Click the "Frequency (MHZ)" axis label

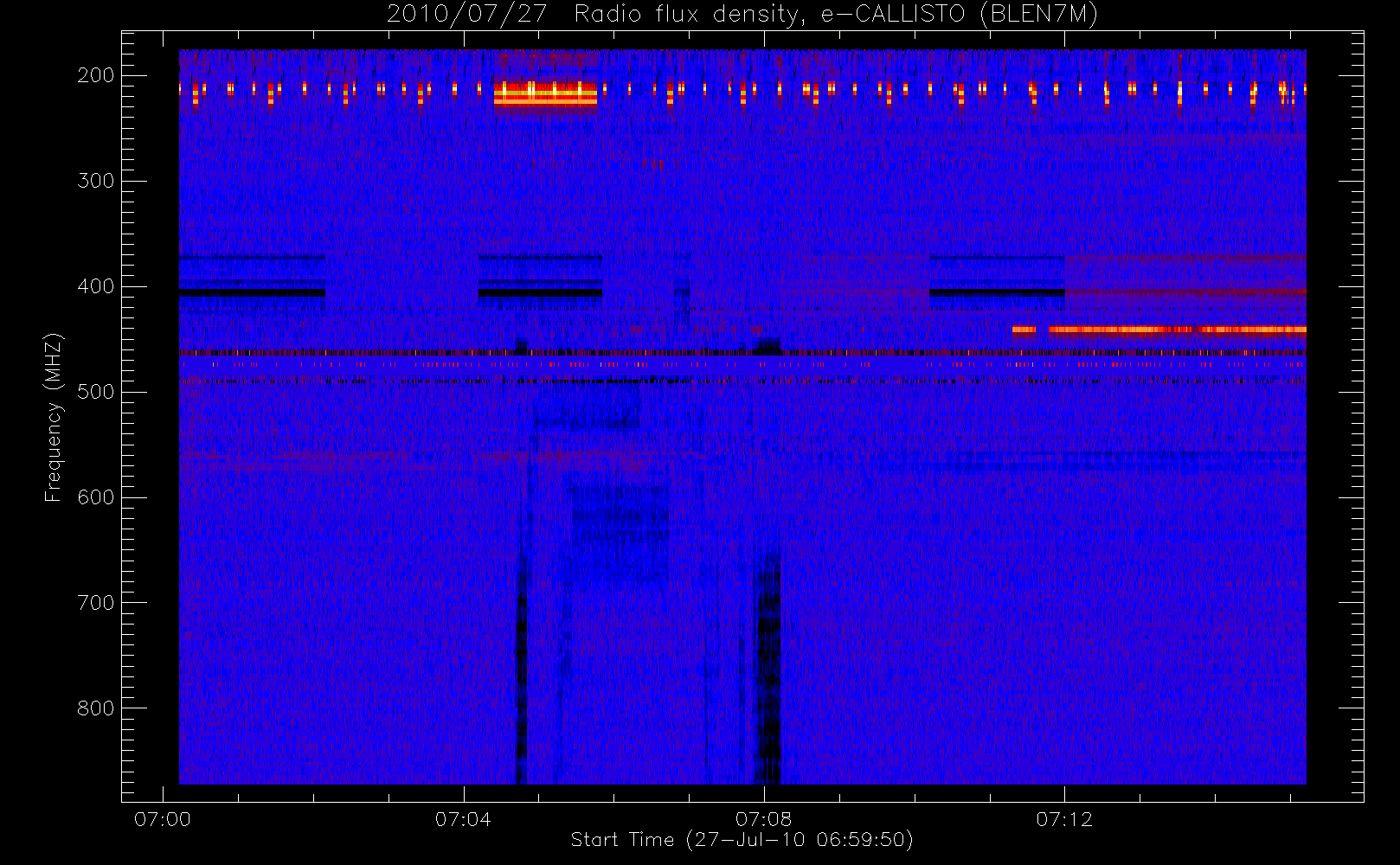coord(54,417)
